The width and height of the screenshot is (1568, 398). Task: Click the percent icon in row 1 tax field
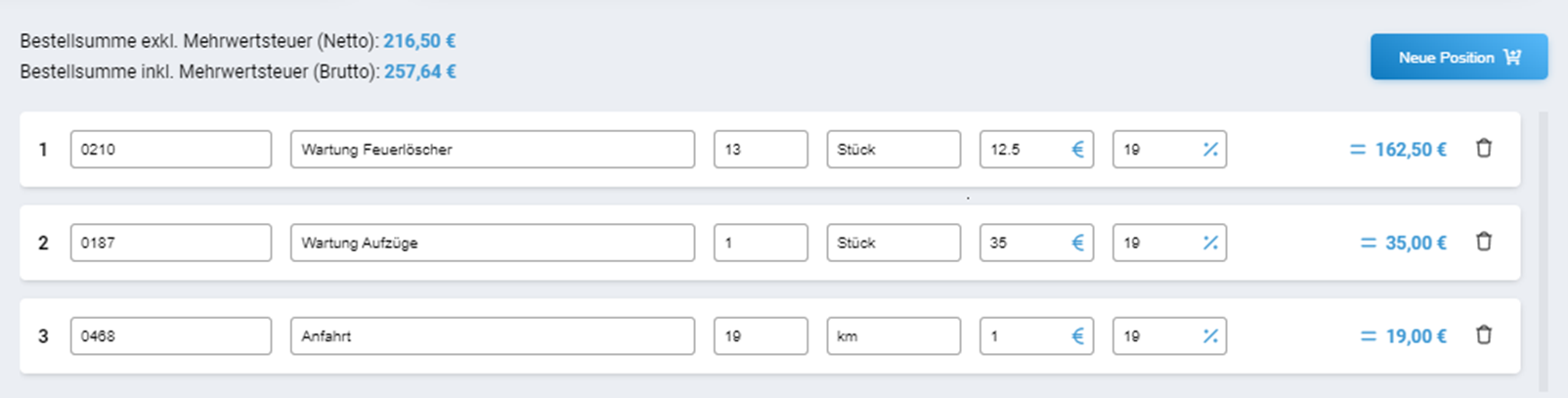pos(1210,150)
